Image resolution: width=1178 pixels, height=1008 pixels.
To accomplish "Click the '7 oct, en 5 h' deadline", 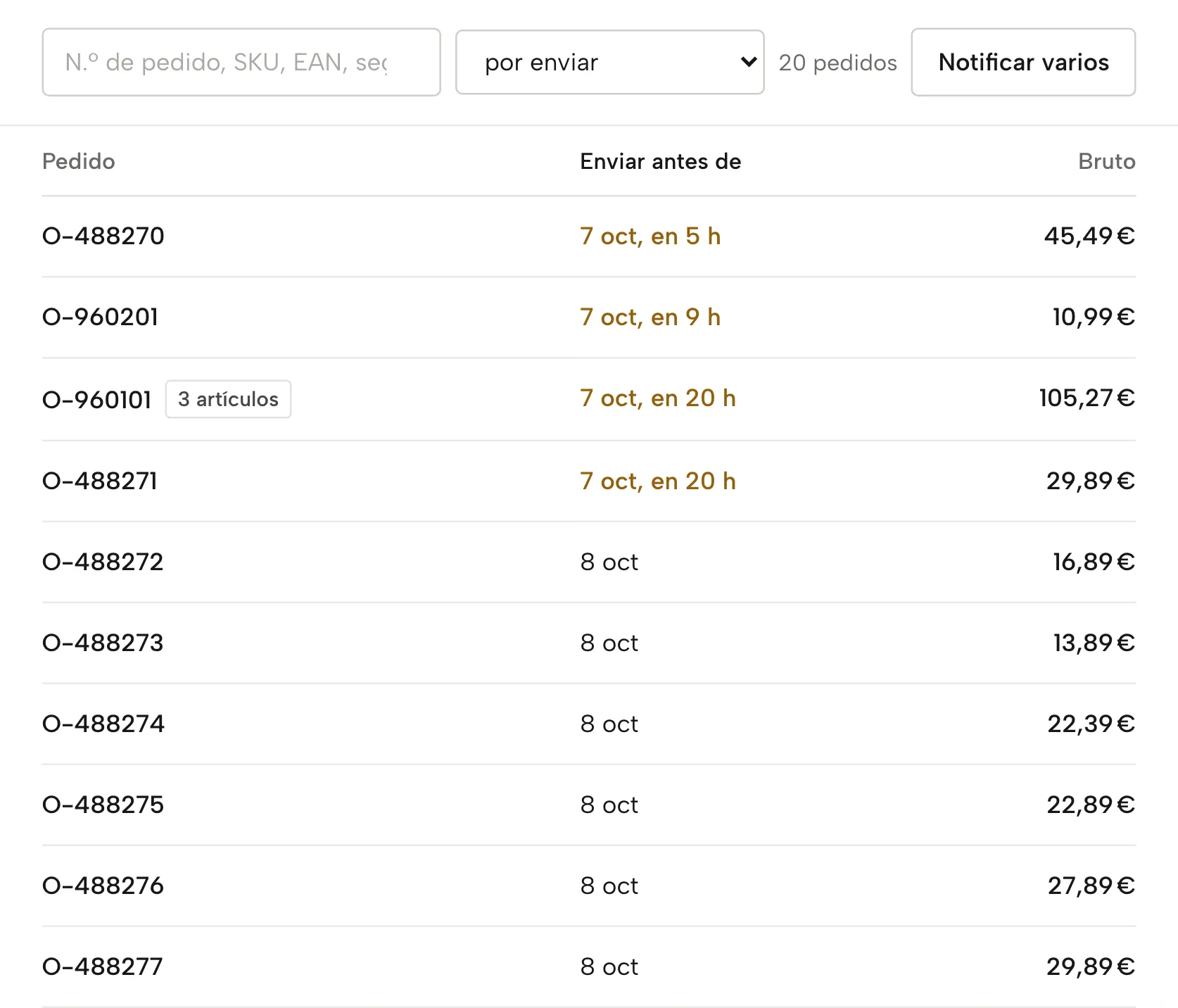I will coord(651,236).
